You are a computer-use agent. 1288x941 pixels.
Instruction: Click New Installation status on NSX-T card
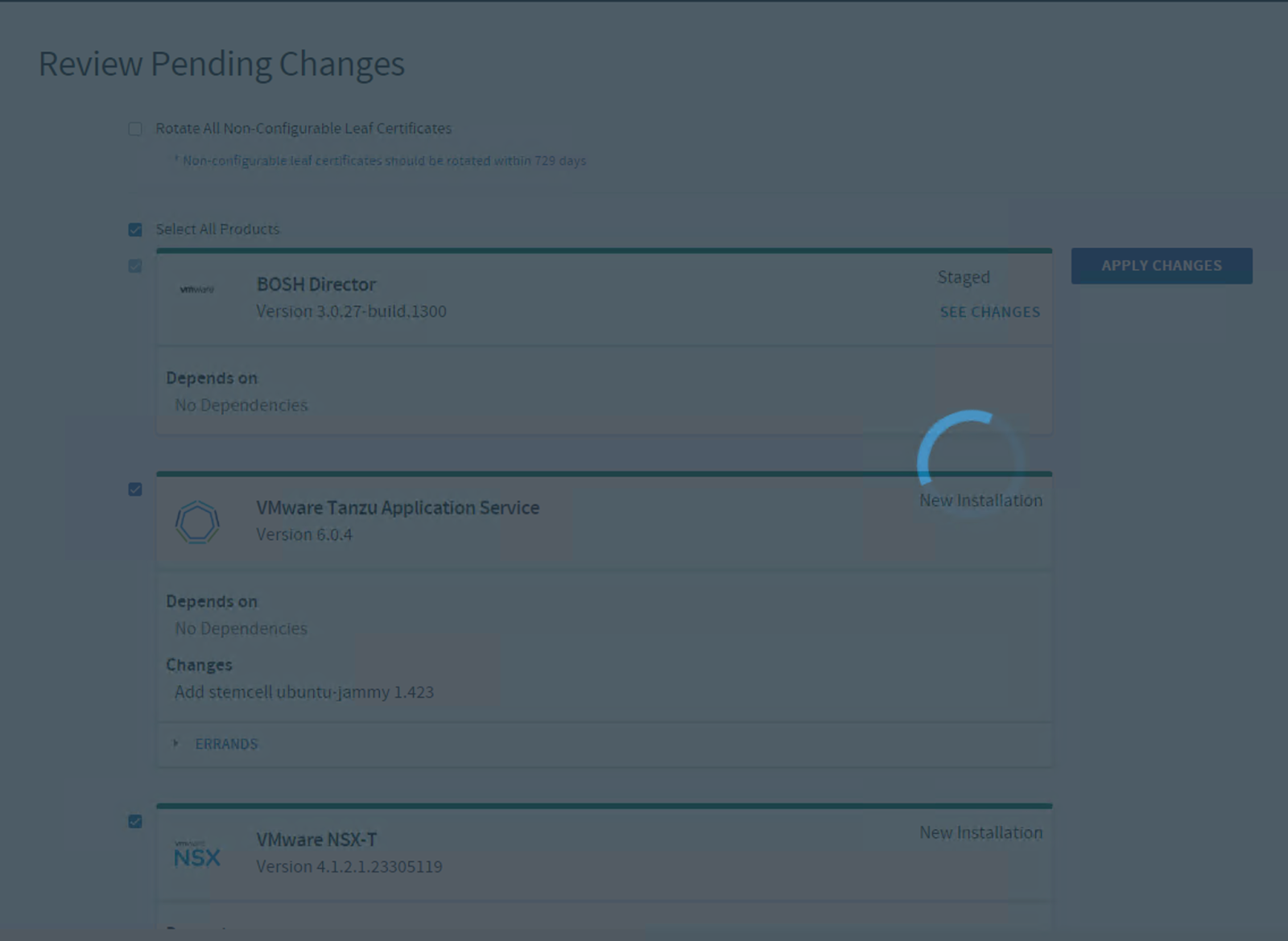[x=980, y=833]
